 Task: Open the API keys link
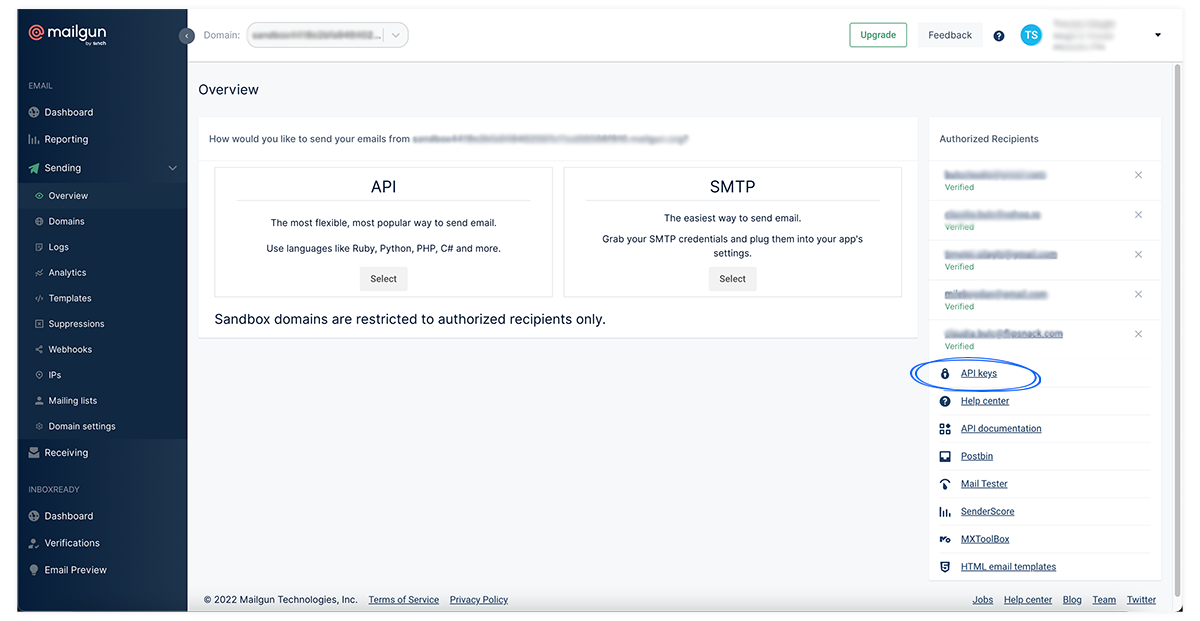pyautogui.click(x=979, y=373)
